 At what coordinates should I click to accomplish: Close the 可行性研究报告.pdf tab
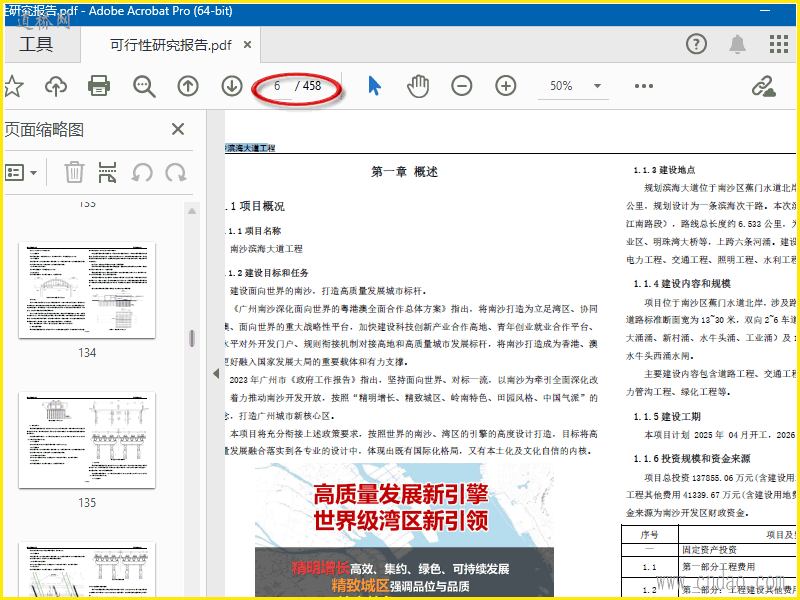pos(247,45)
